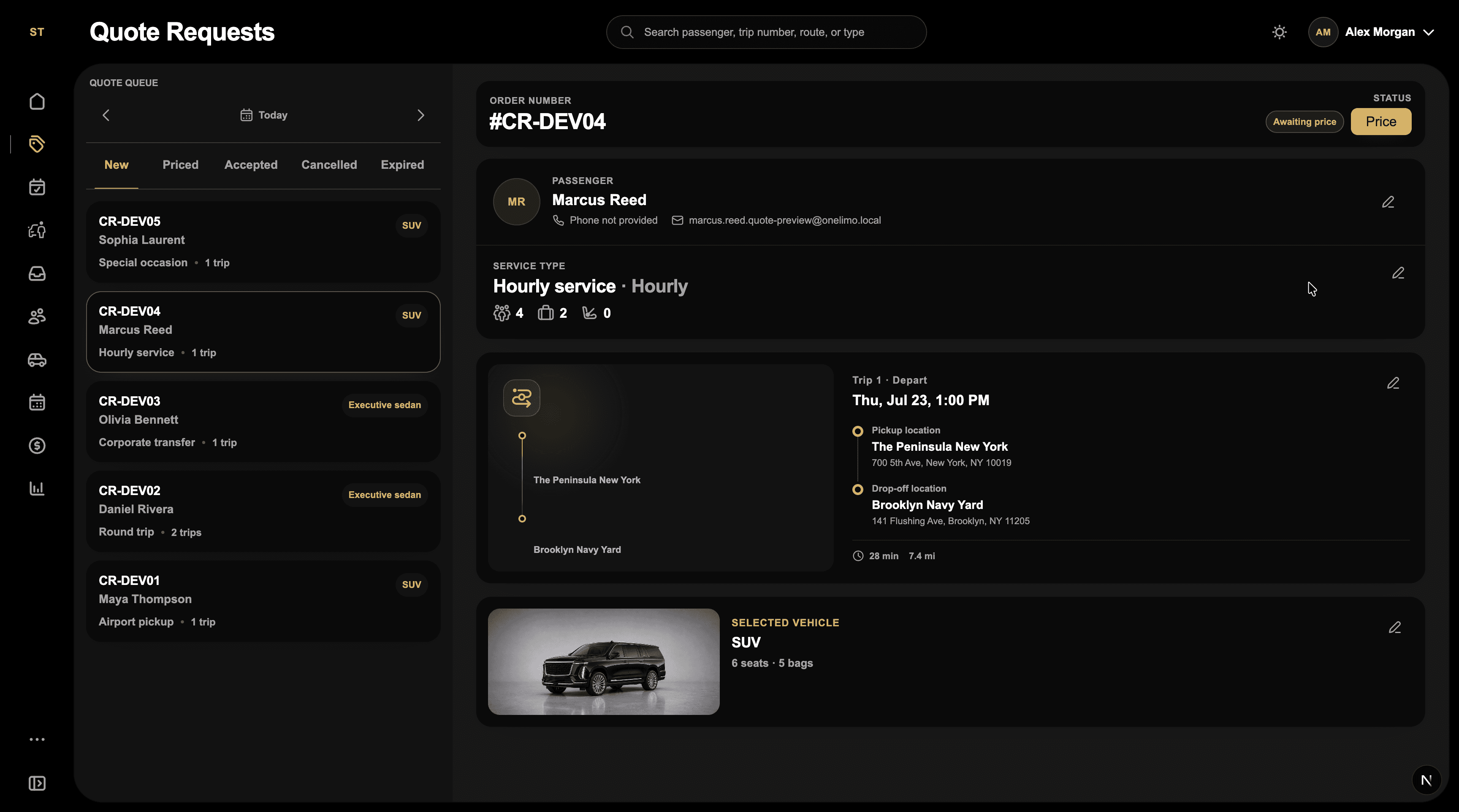Click the SUV vehicle photo thumbnail

click(603, 661)
